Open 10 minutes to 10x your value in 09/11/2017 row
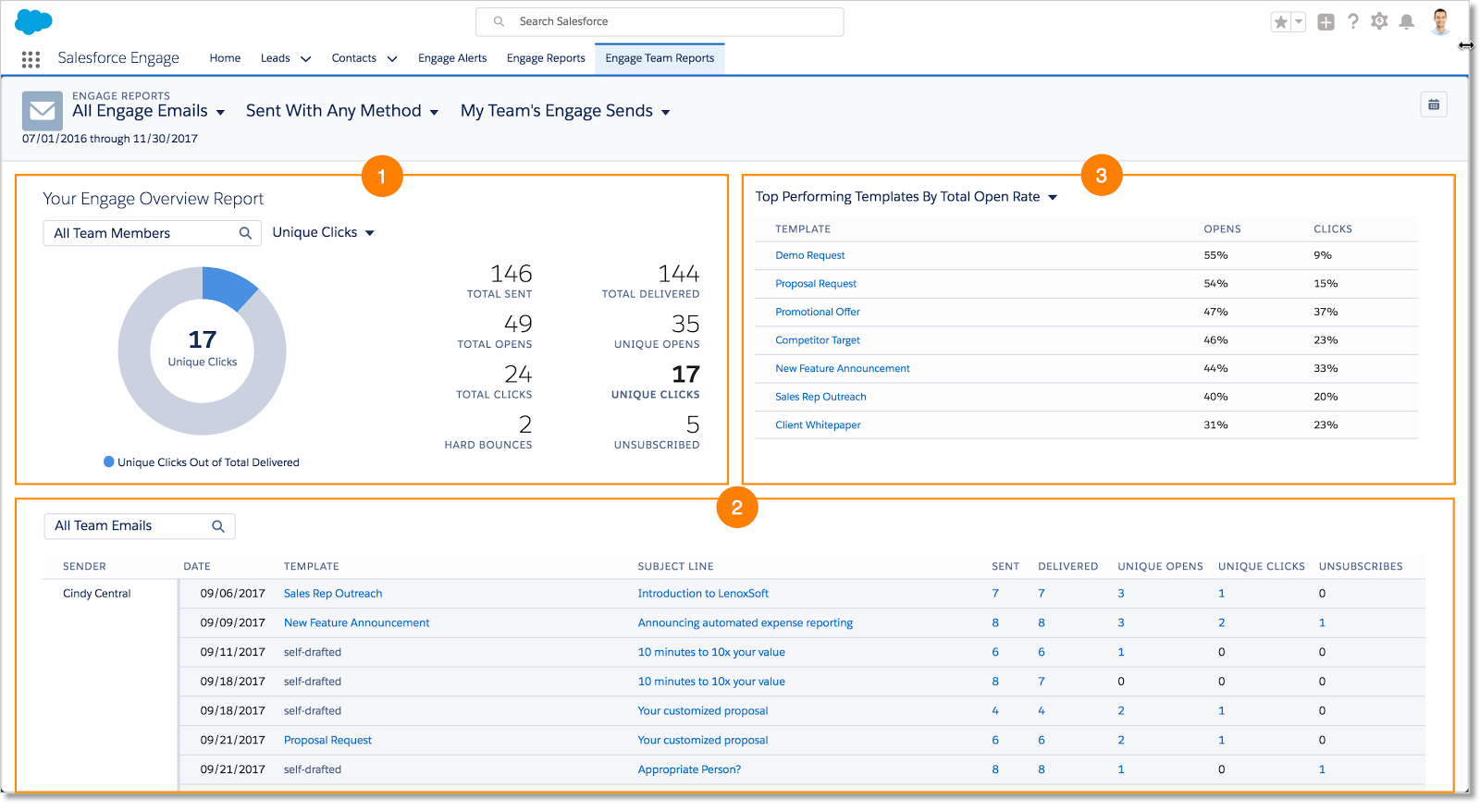Image resolution: width=1480 pixels, height=812 pixels. pyautogui.click(x=711, y=652)
